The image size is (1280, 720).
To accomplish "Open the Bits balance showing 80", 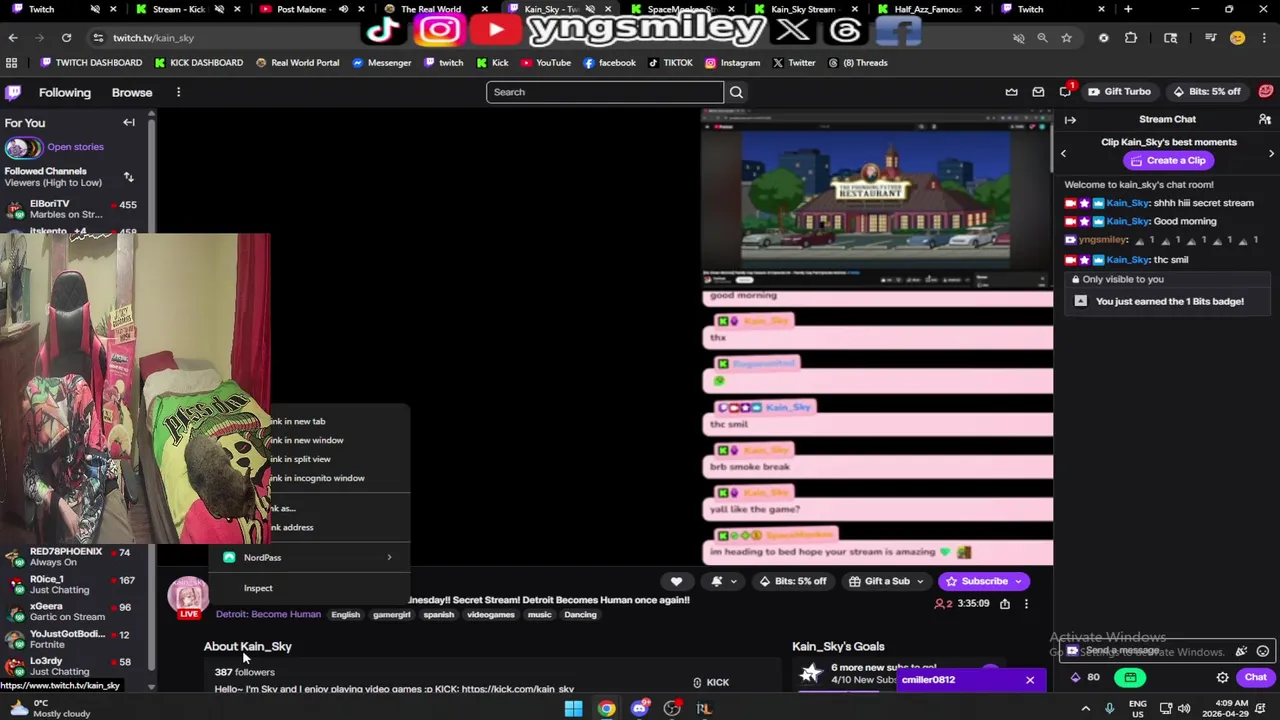I will click(x=1085, y=677).
